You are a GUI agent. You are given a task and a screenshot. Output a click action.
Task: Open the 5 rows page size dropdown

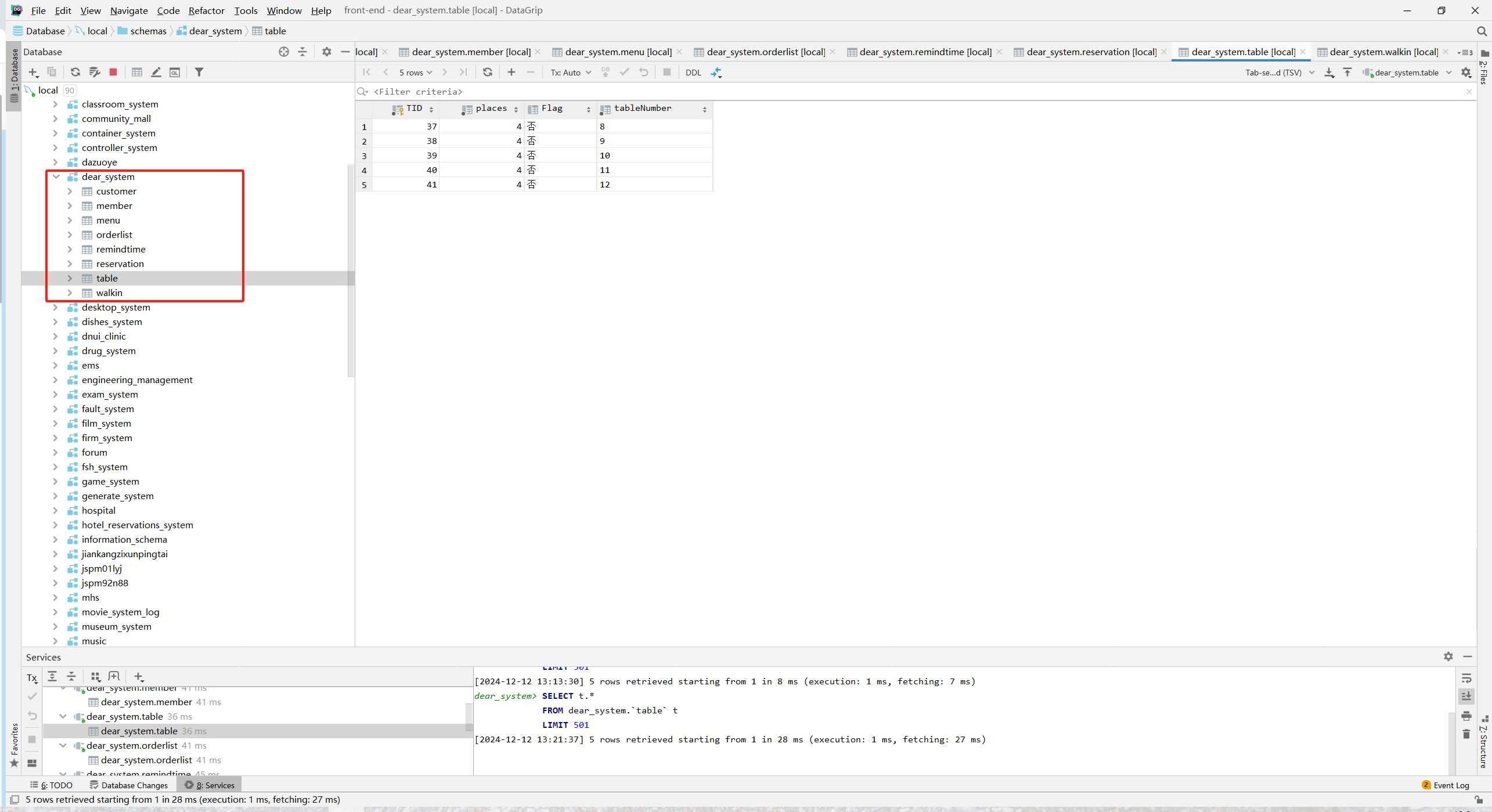pyautogui.click(x=415, y=73)
